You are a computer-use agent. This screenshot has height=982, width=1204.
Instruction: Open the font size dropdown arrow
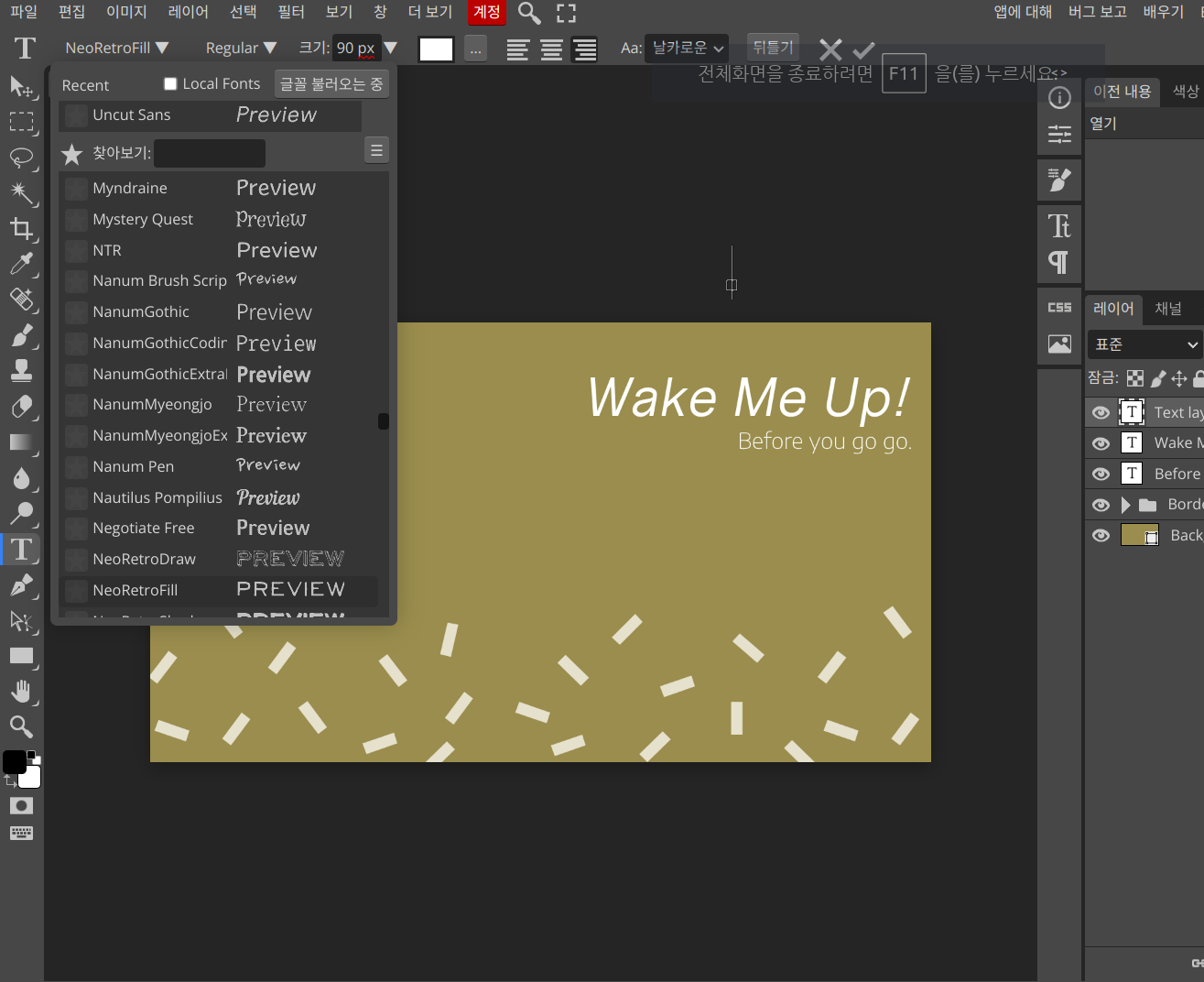tap(391, 48)
